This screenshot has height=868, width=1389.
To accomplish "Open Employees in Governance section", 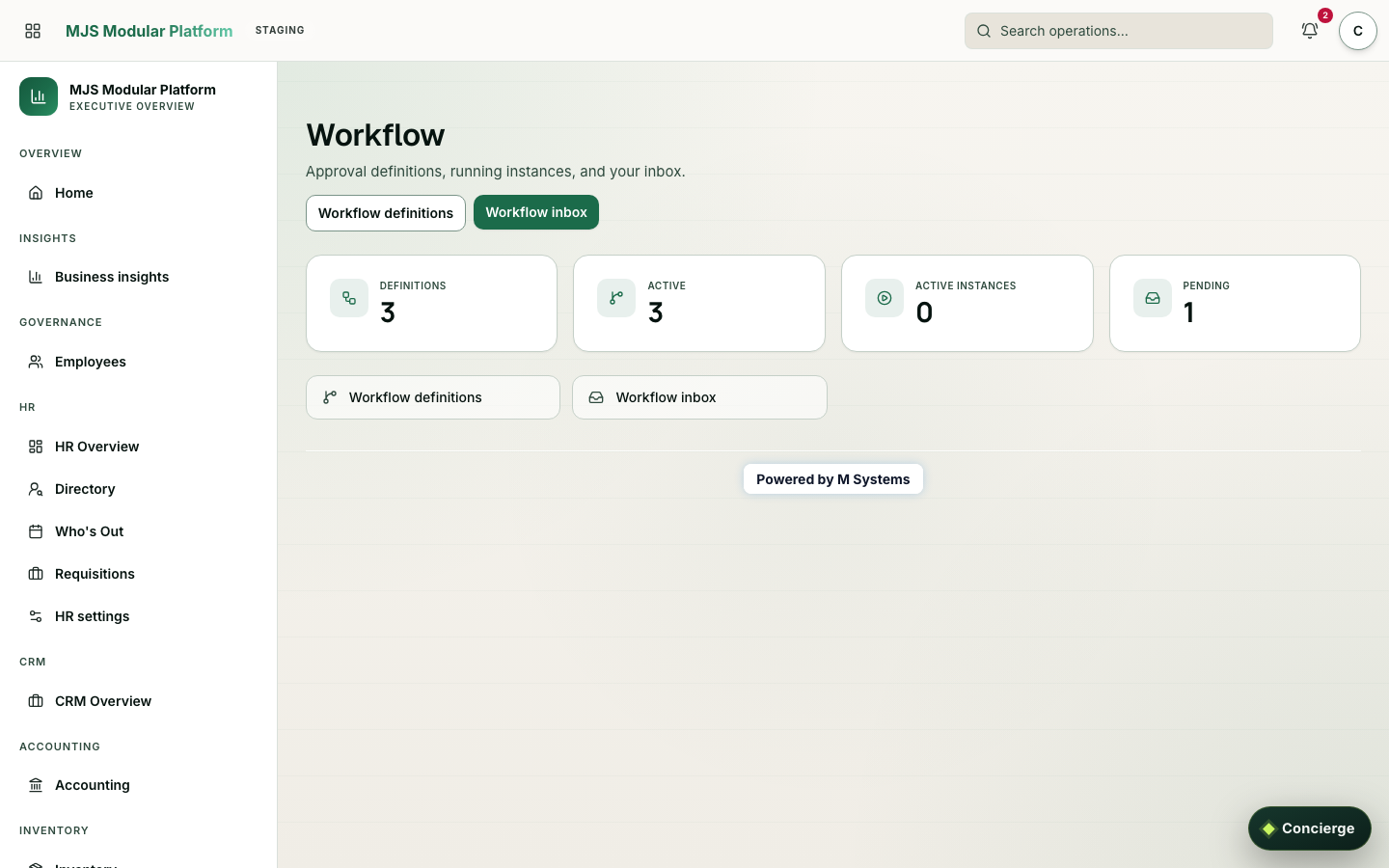I will tap(138, 362).
